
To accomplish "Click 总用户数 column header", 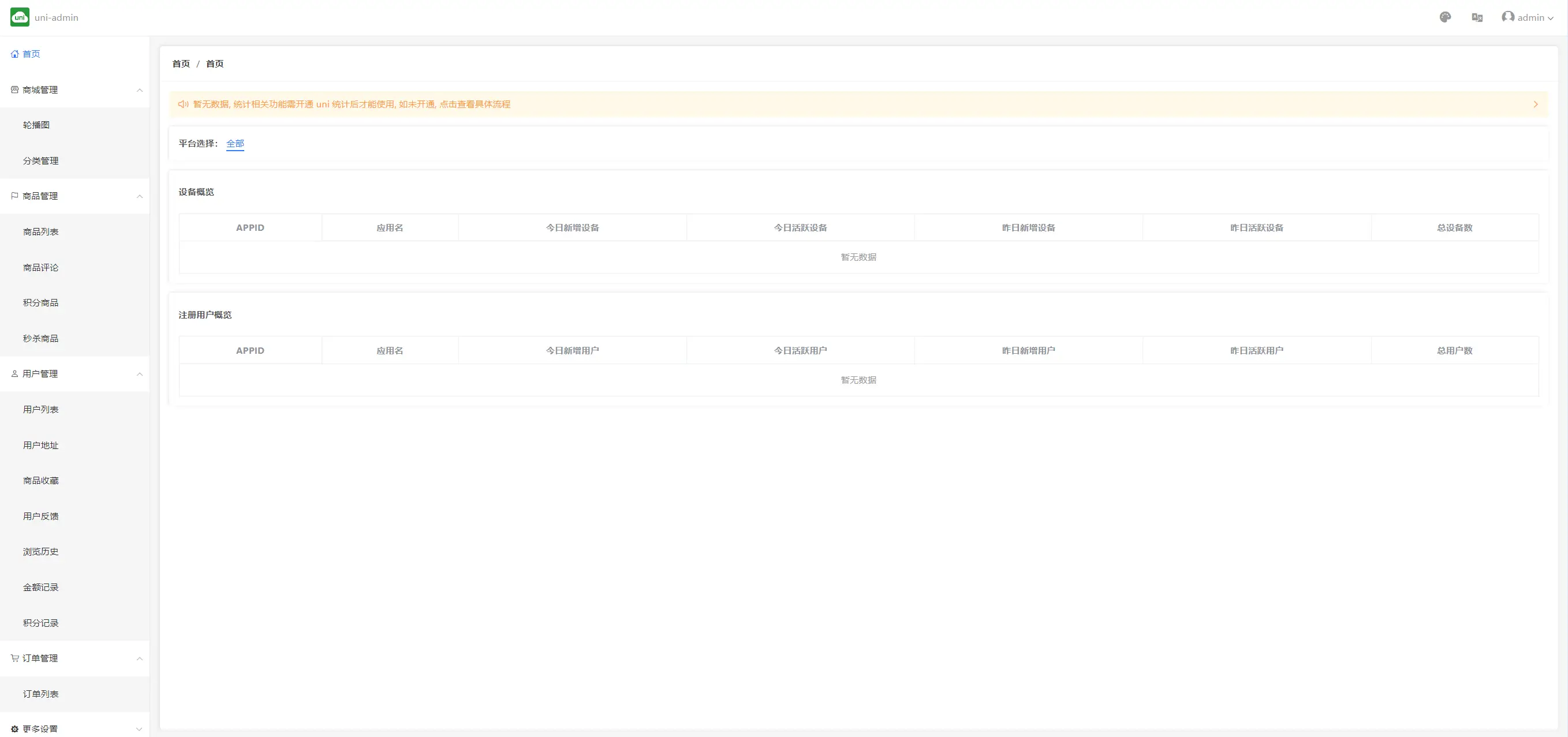I will tap(1455, 350).
